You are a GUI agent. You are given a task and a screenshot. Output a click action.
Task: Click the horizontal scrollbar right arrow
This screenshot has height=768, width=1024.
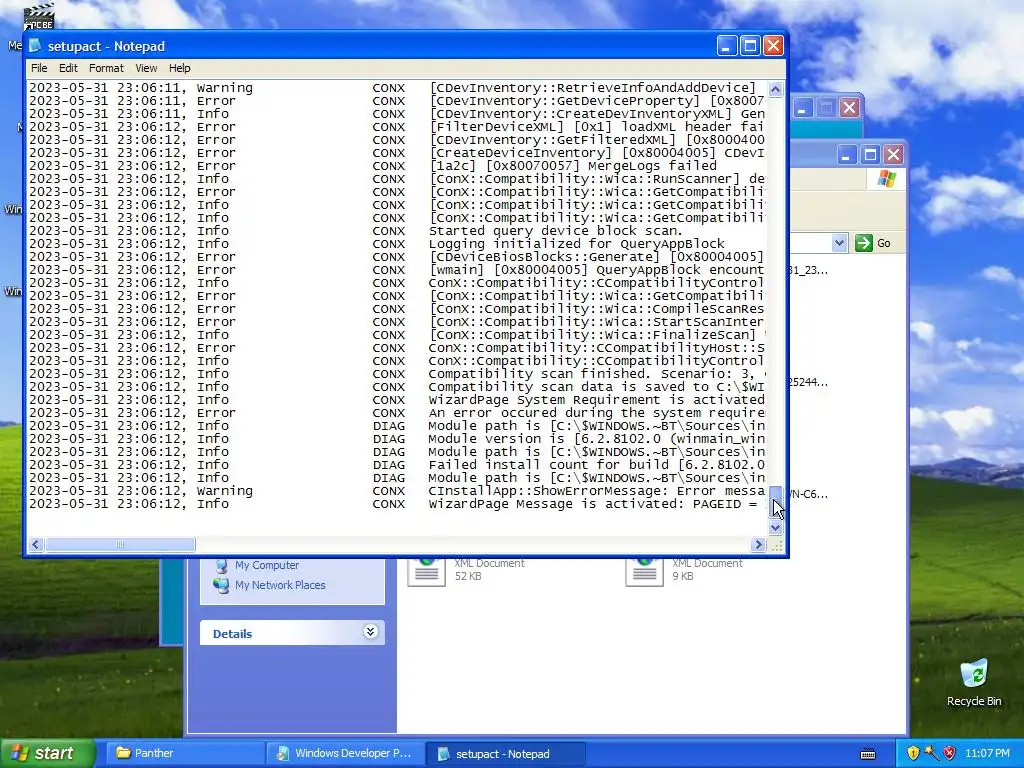tap(758, 544)
